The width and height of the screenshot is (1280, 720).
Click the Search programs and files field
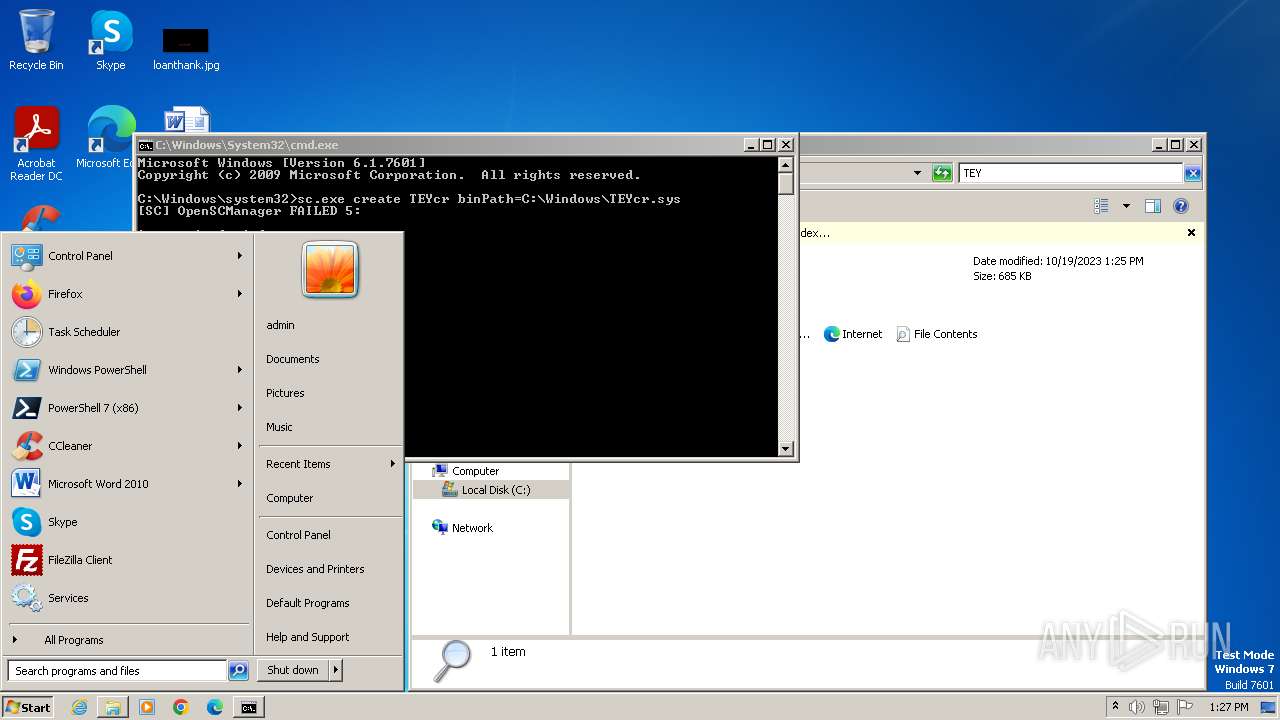117,671
